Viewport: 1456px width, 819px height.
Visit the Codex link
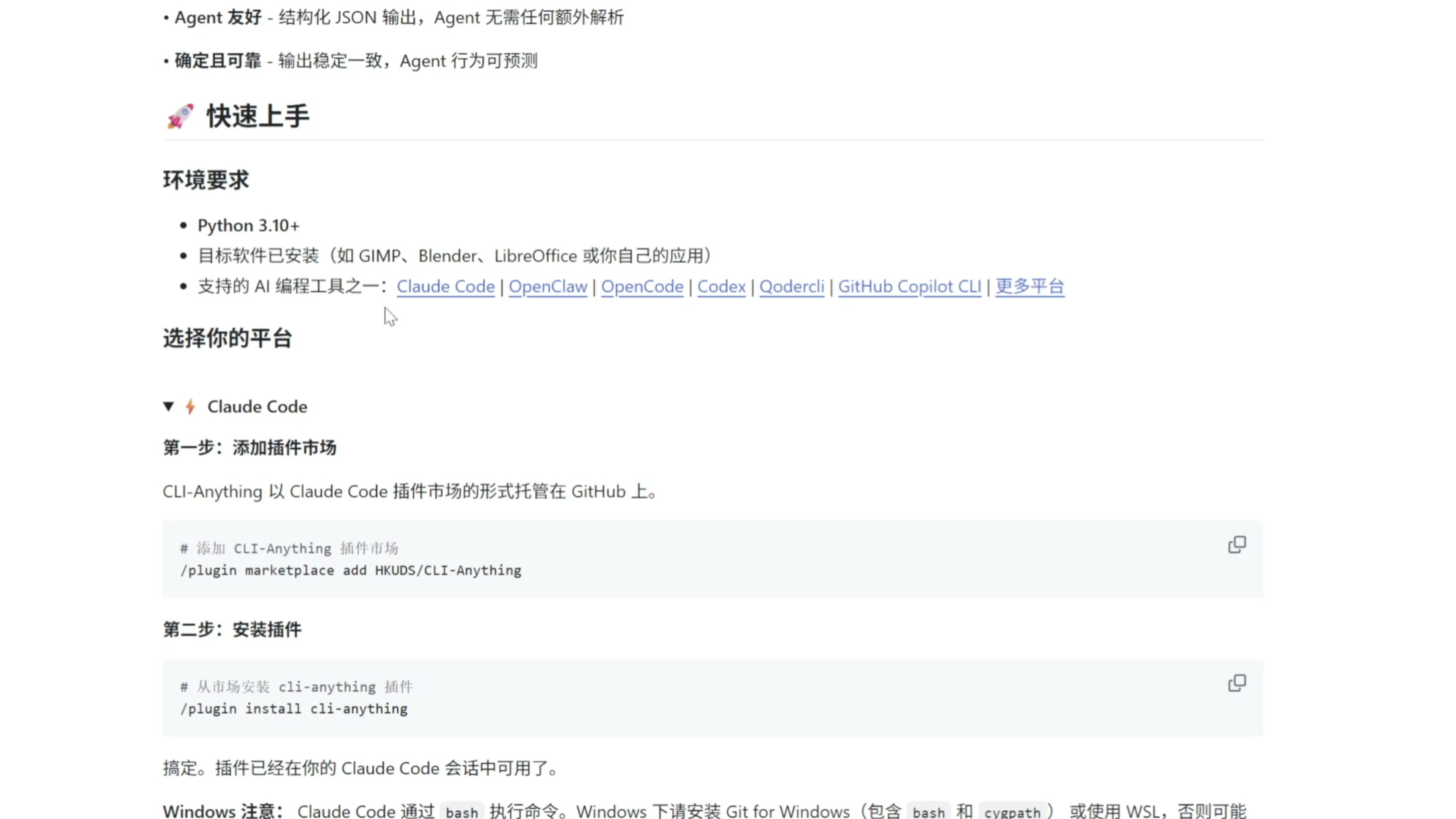click(x=721, y=287)
